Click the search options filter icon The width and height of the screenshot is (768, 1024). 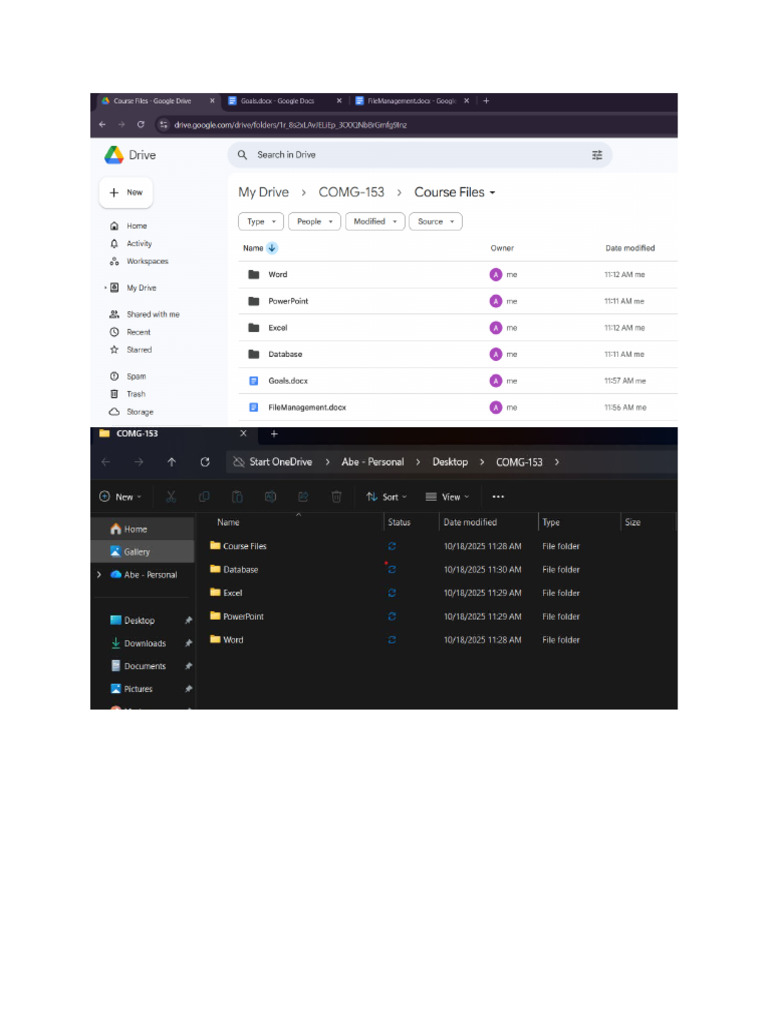coord(597,155)
